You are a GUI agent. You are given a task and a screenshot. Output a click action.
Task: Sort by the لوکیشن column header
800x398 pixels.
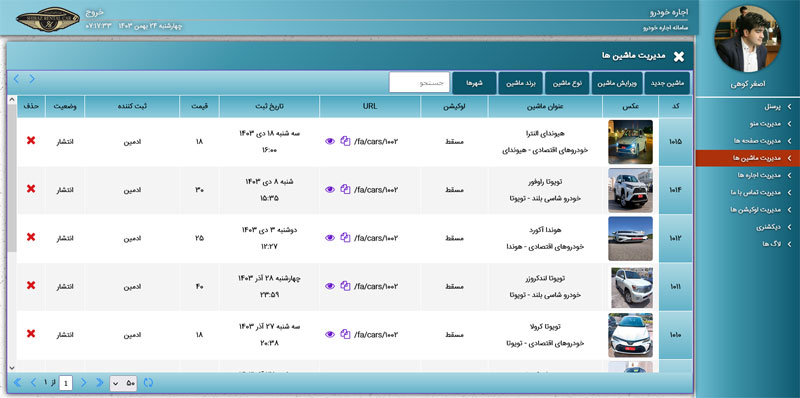coord(455,106)
